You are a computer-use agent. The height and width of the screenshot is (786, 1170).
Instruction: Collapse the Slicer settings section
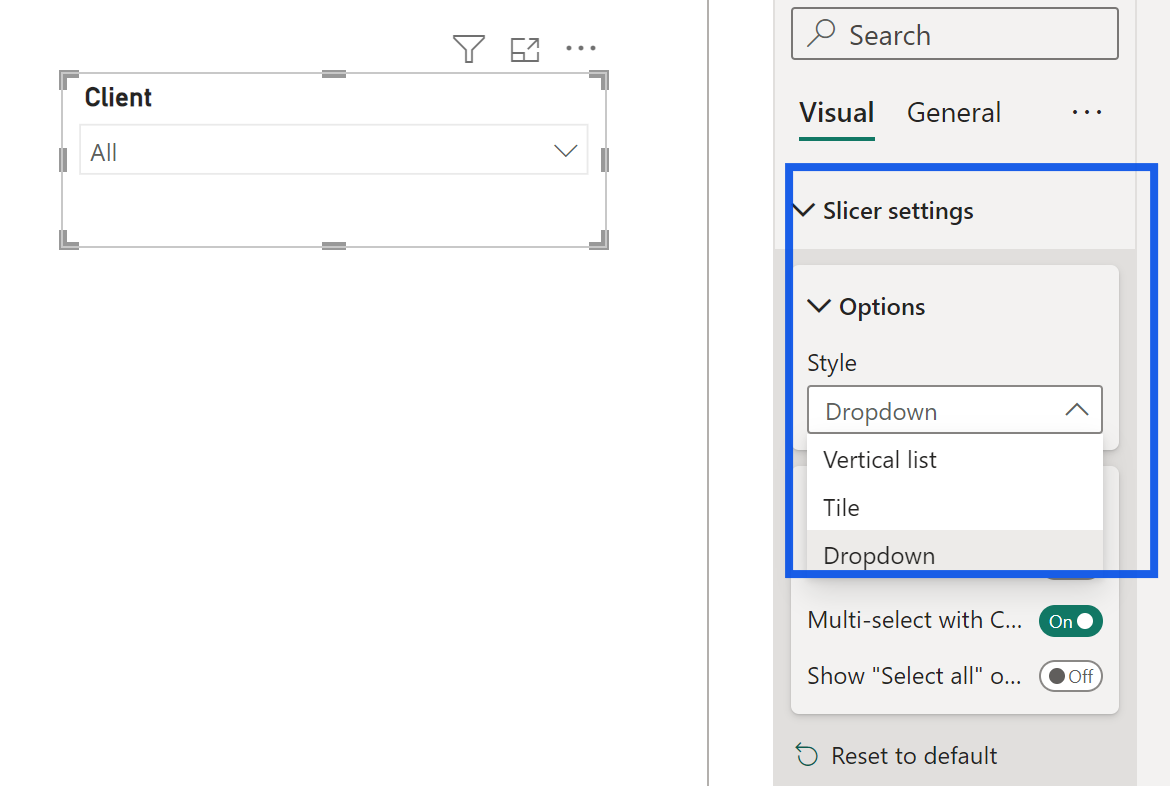tap(804, 210)
